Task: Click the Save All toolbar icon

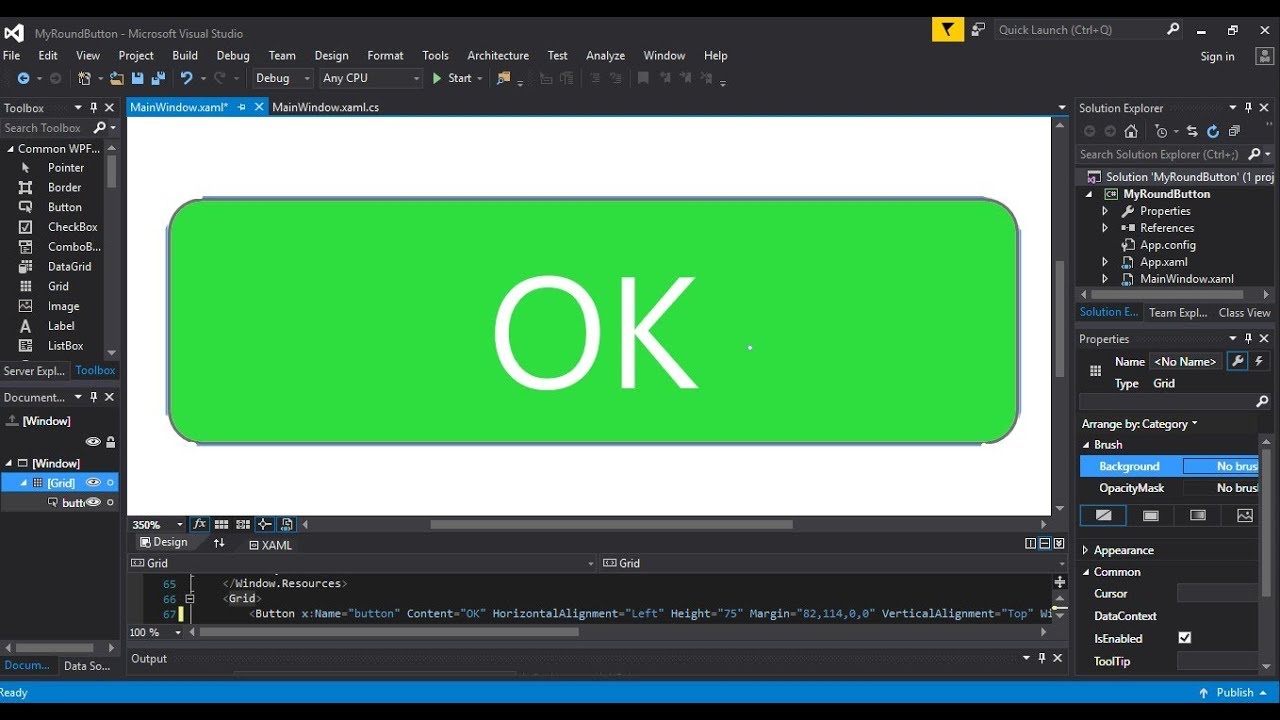Action: [158, 78]
